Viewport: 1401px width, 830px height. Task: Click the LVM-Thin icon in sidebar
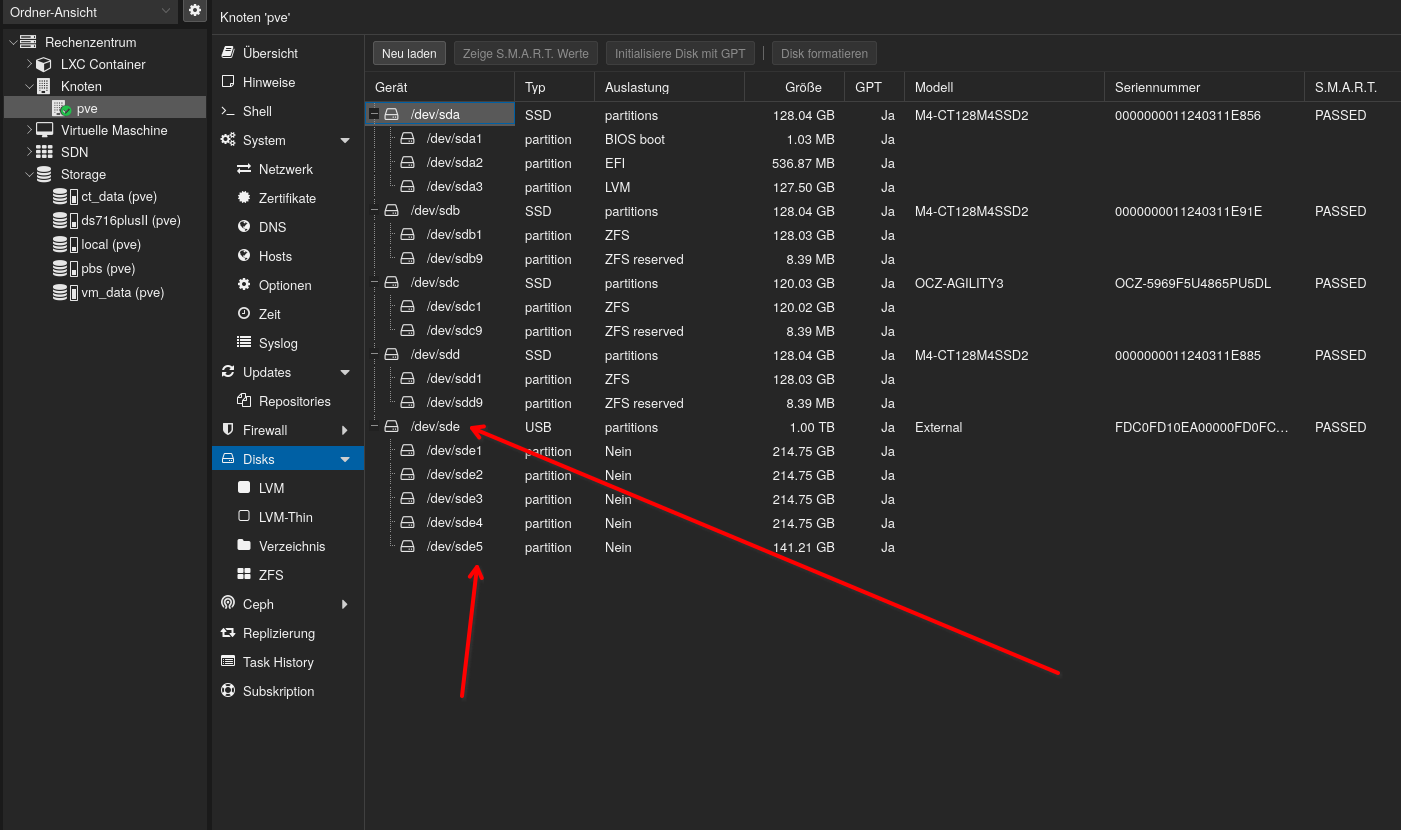click(x=244, y=517)
